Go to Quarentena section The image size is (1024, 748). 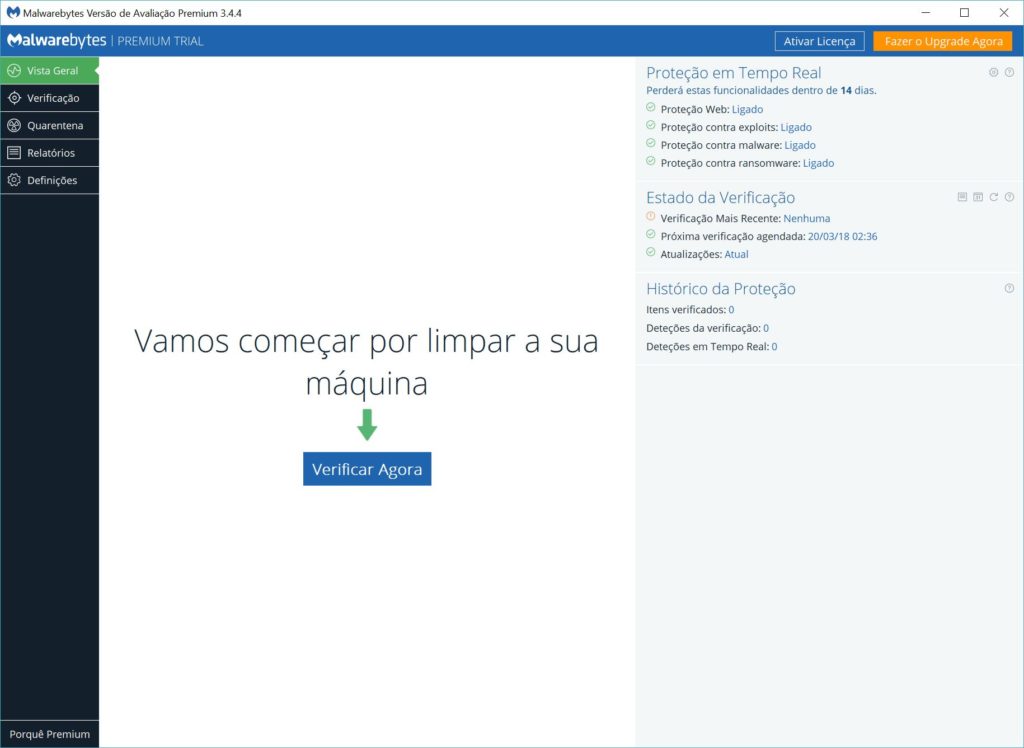[54, 126]
